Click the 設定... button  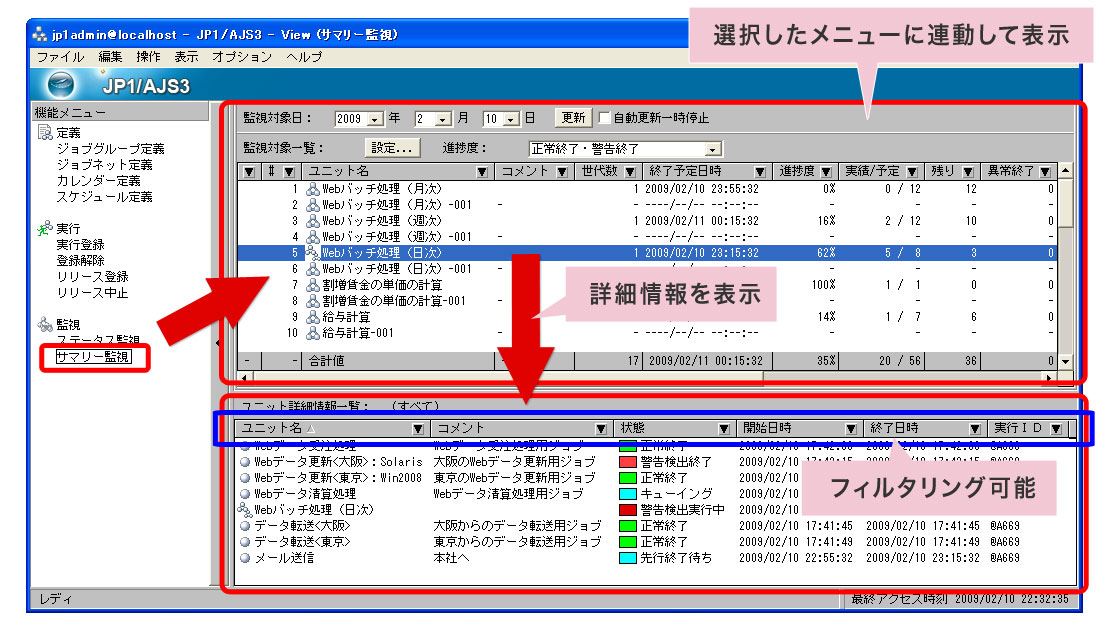coord(392,148)
